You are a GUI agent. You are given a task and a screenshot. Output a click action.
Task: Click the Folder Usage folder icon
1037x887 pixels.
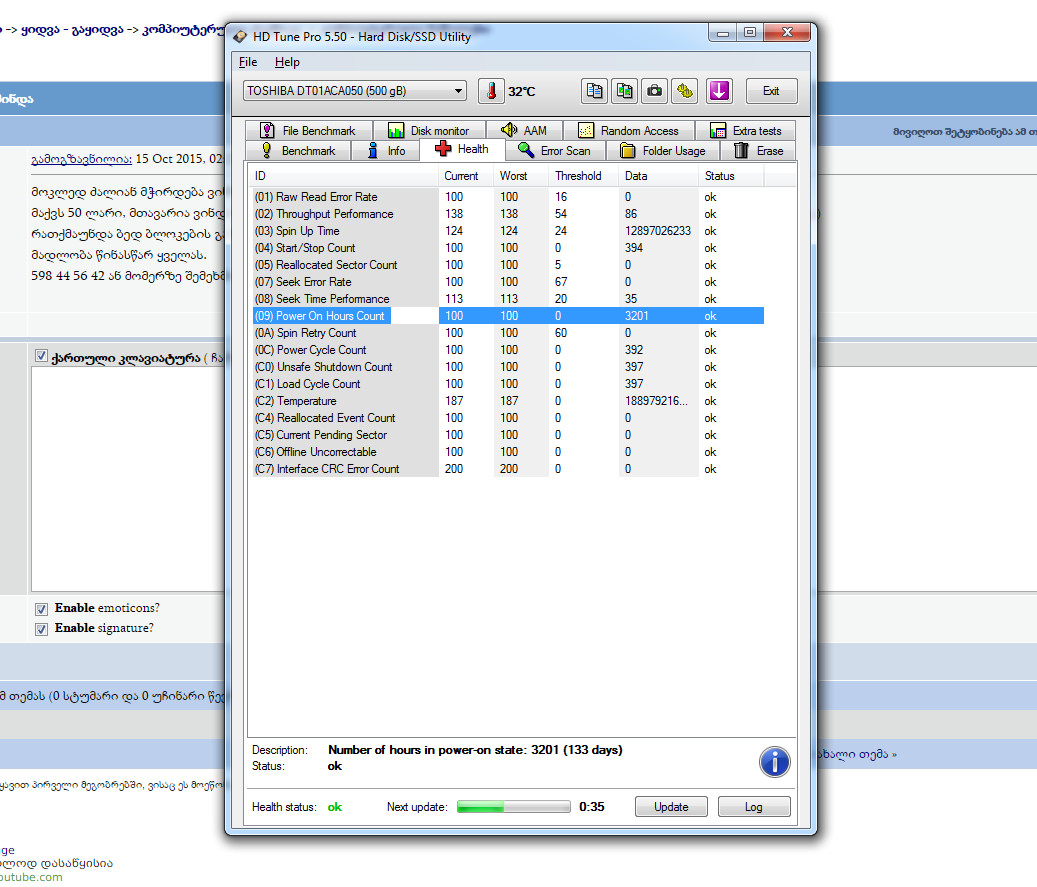coord(628,151)
